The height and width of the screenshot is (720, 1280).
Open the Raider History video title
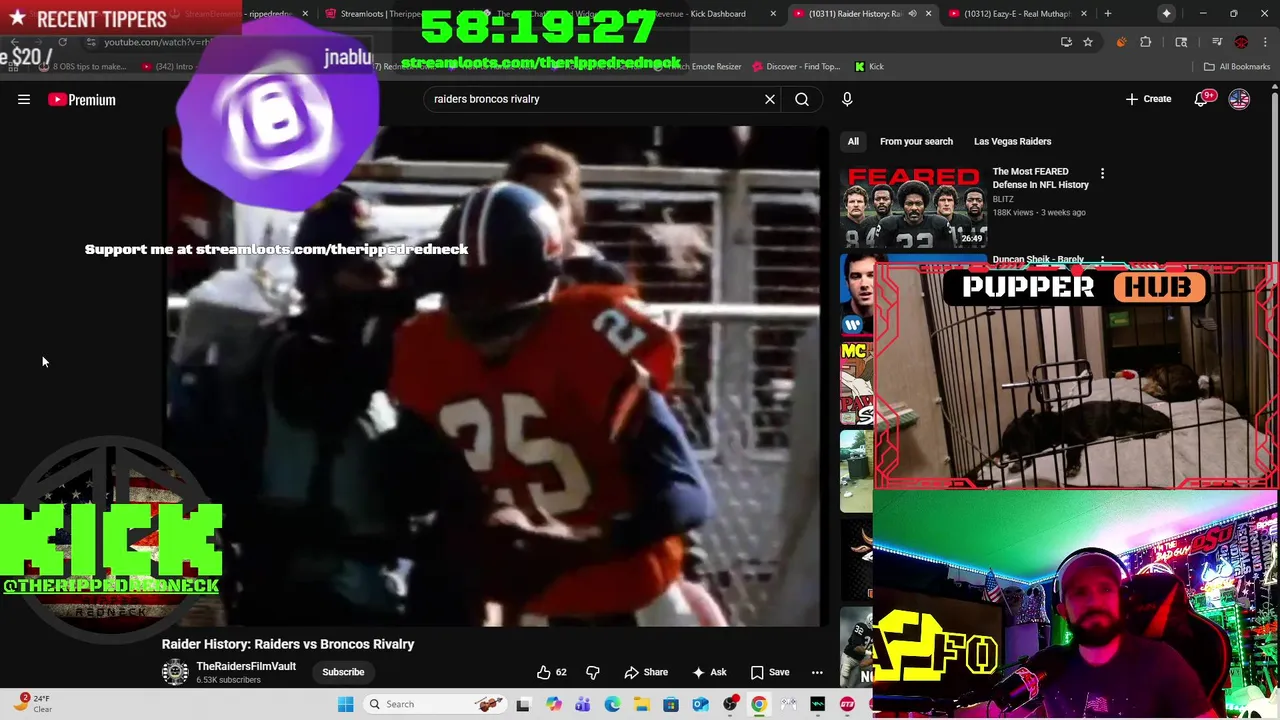288,644
